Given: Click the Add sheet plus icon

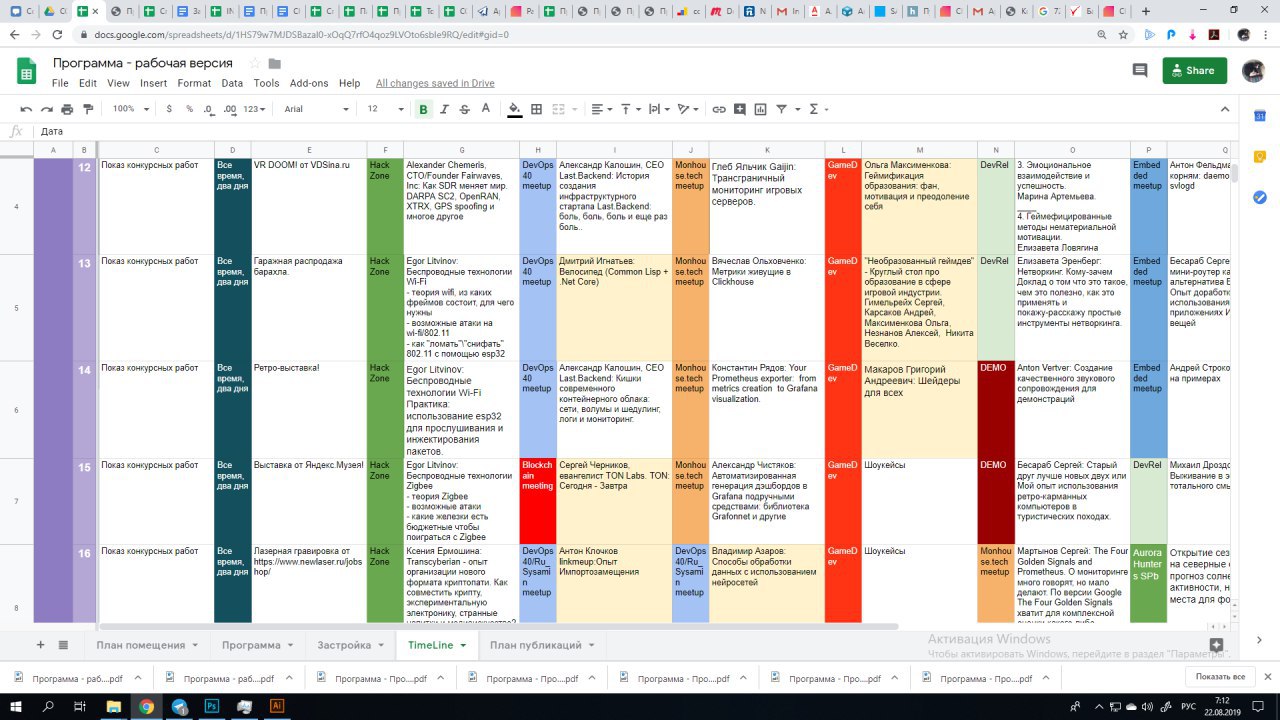Looking at the screenshot, I should (x=40, y=645).
